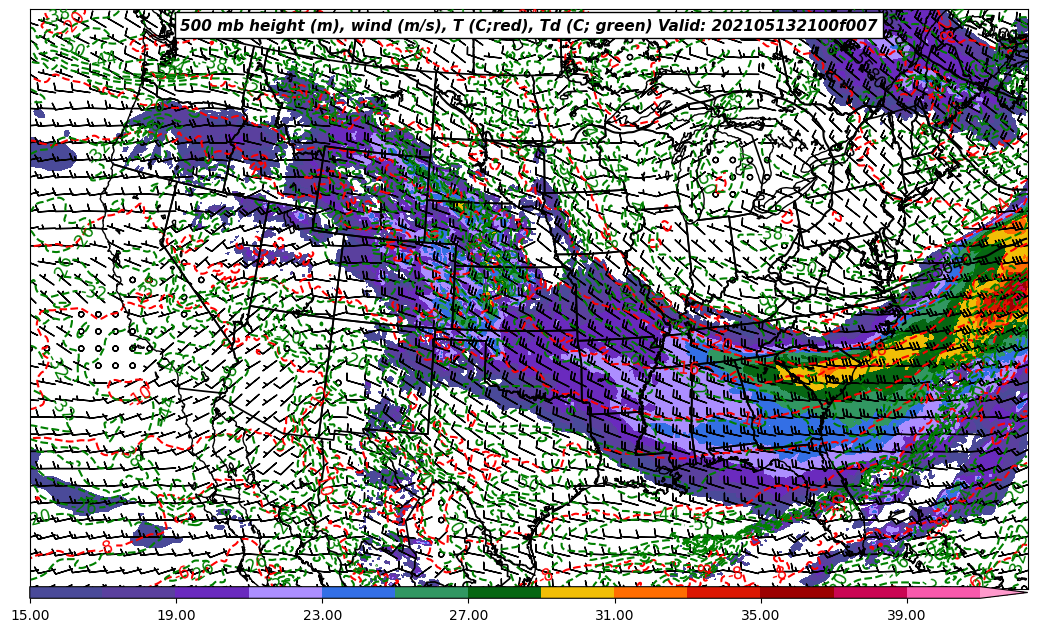The width and height of the screenshot is (1037, 632).
Task: Click the 31.00 colorbar tick label
Action: 614,615
